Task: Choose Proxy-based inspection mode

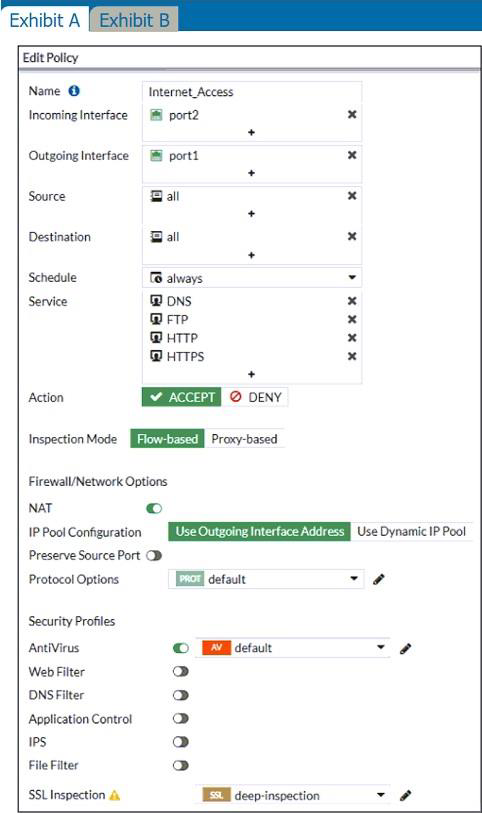Action: 244,439
